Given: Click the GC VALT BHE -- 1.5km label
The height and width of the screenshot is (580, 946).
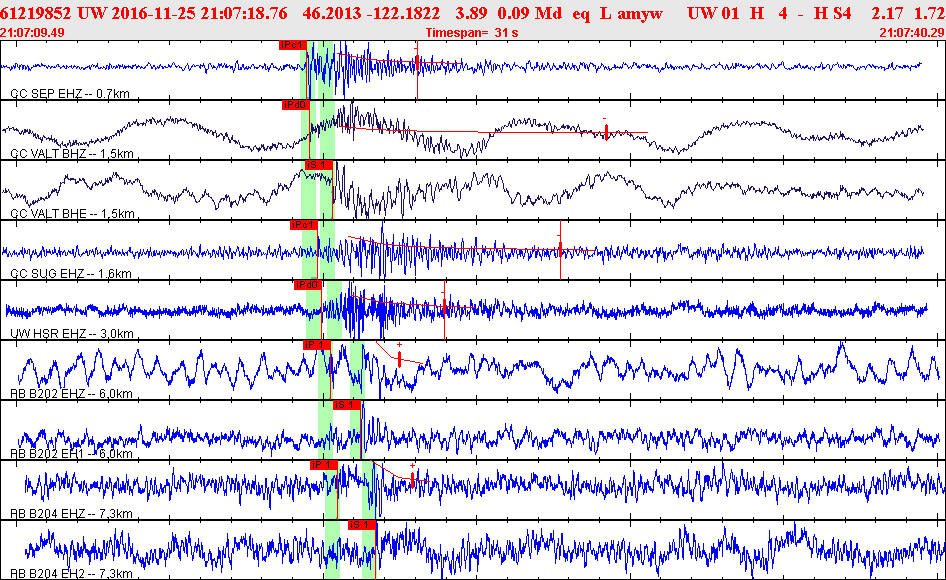Looking at the screenshot, I should coord(72,213).
